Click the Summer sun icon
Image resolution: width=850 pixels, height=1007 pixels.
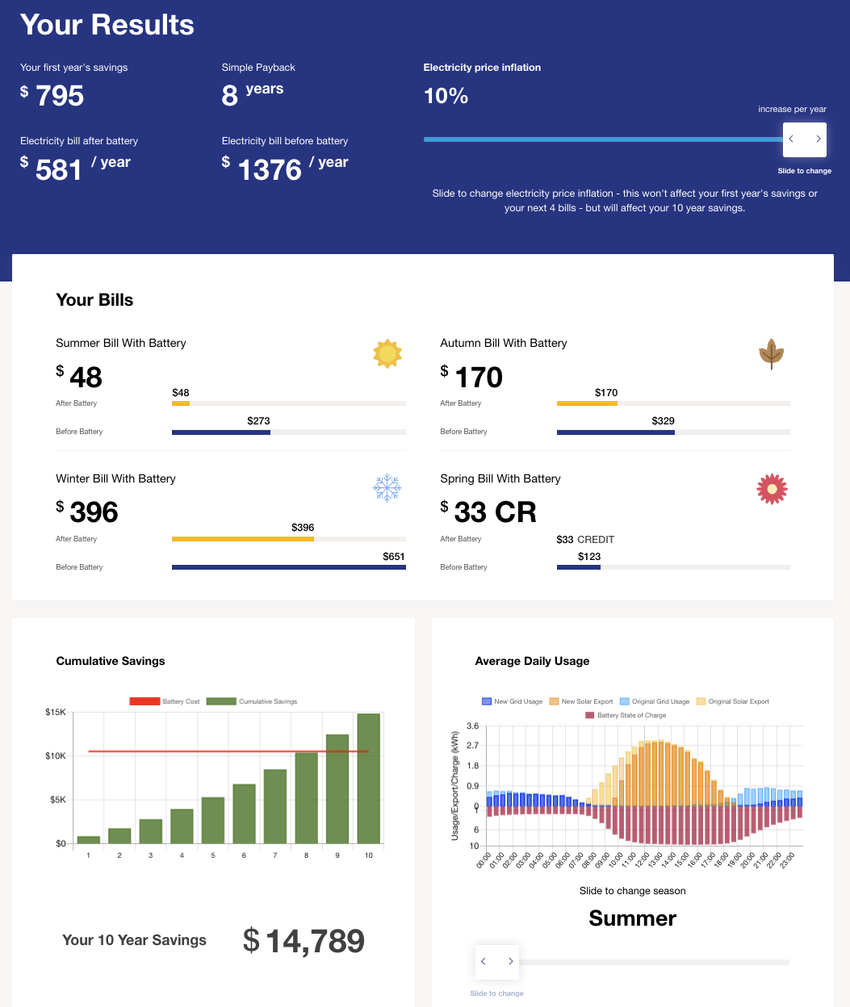click(387, 353)
